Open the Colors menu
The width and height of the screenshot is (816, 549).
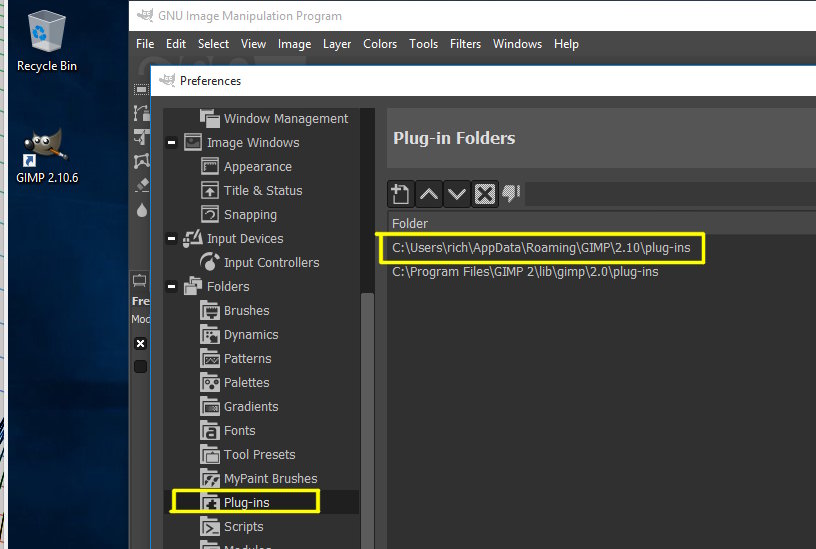(380, 44)
